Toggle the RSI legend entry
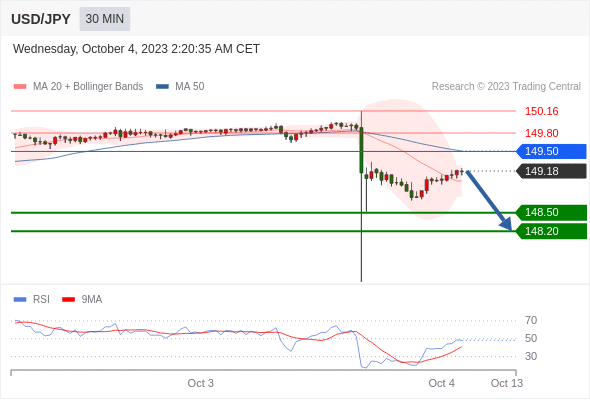Image resolution: width=590 pixels, height=400 pixels. coord(32,300)
